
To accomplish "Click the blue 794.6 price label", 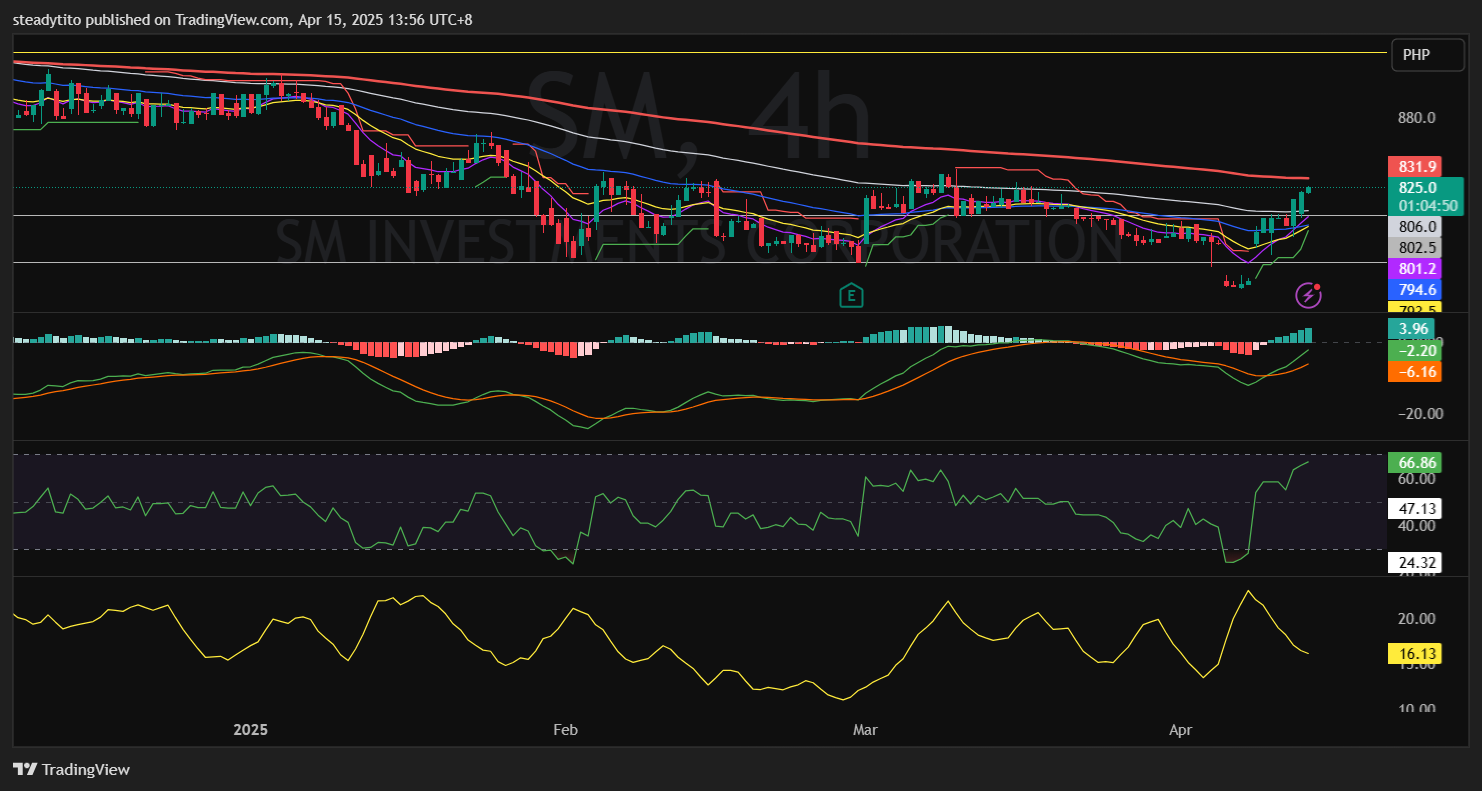I will pyautogui.click(x=1417, y=289).
